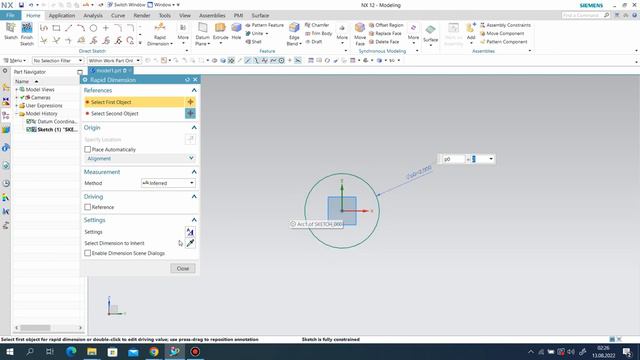
Task: Click the Close button in dialog
Action: click(183, 269)
